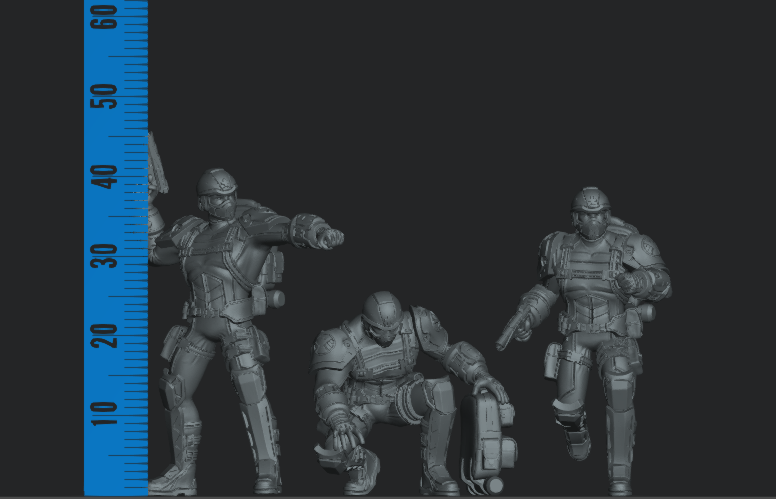Image resolution: width=776 pixels, height=499 pixels.
Task: Select the left soldier's thigh holster
Action: (x=172, y=345)
